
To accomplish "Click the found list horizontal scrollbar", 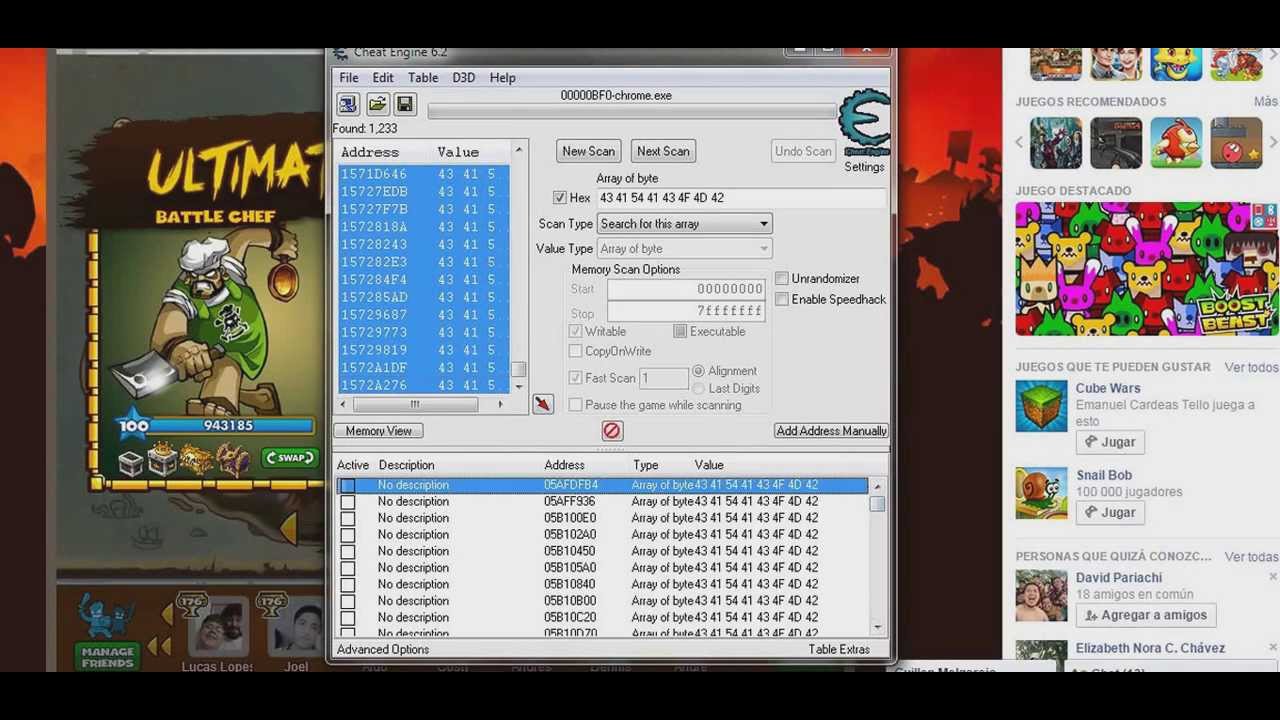I will [x=421, y=404].
